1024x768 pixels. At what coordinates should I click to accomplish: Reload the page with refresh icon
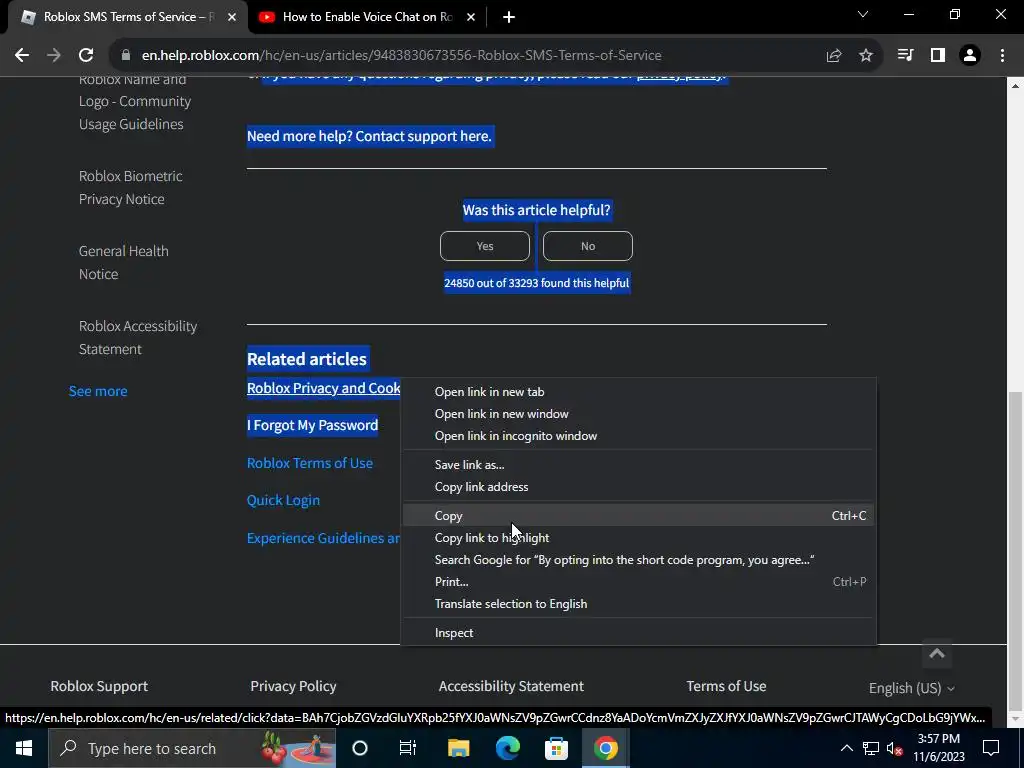coord(86,56)
